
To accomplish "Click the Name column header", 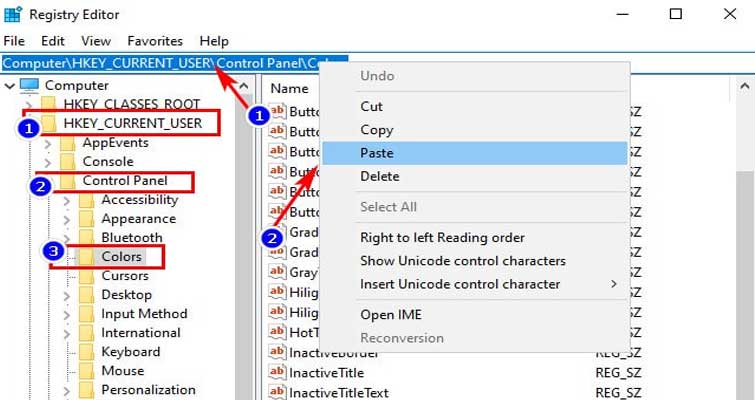I will coord(289,89).
